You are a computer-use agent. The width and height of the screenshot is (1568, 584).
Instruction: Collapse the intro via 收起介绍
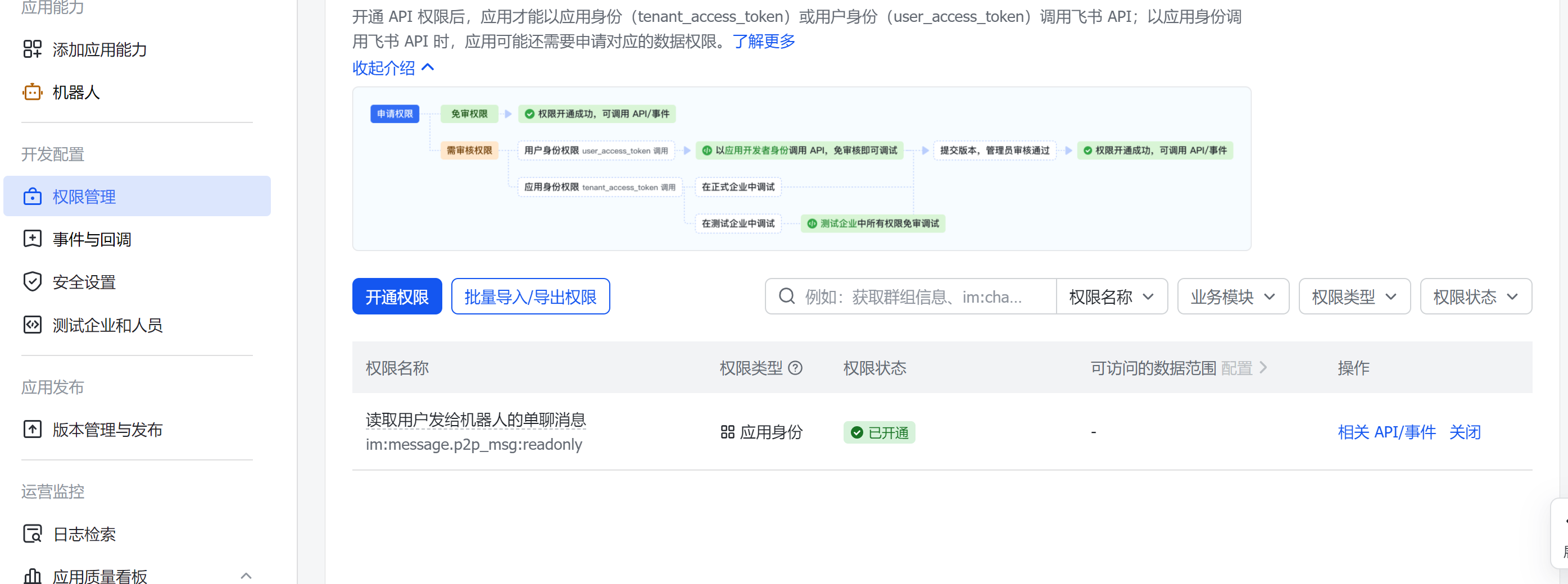pos(393,67)
